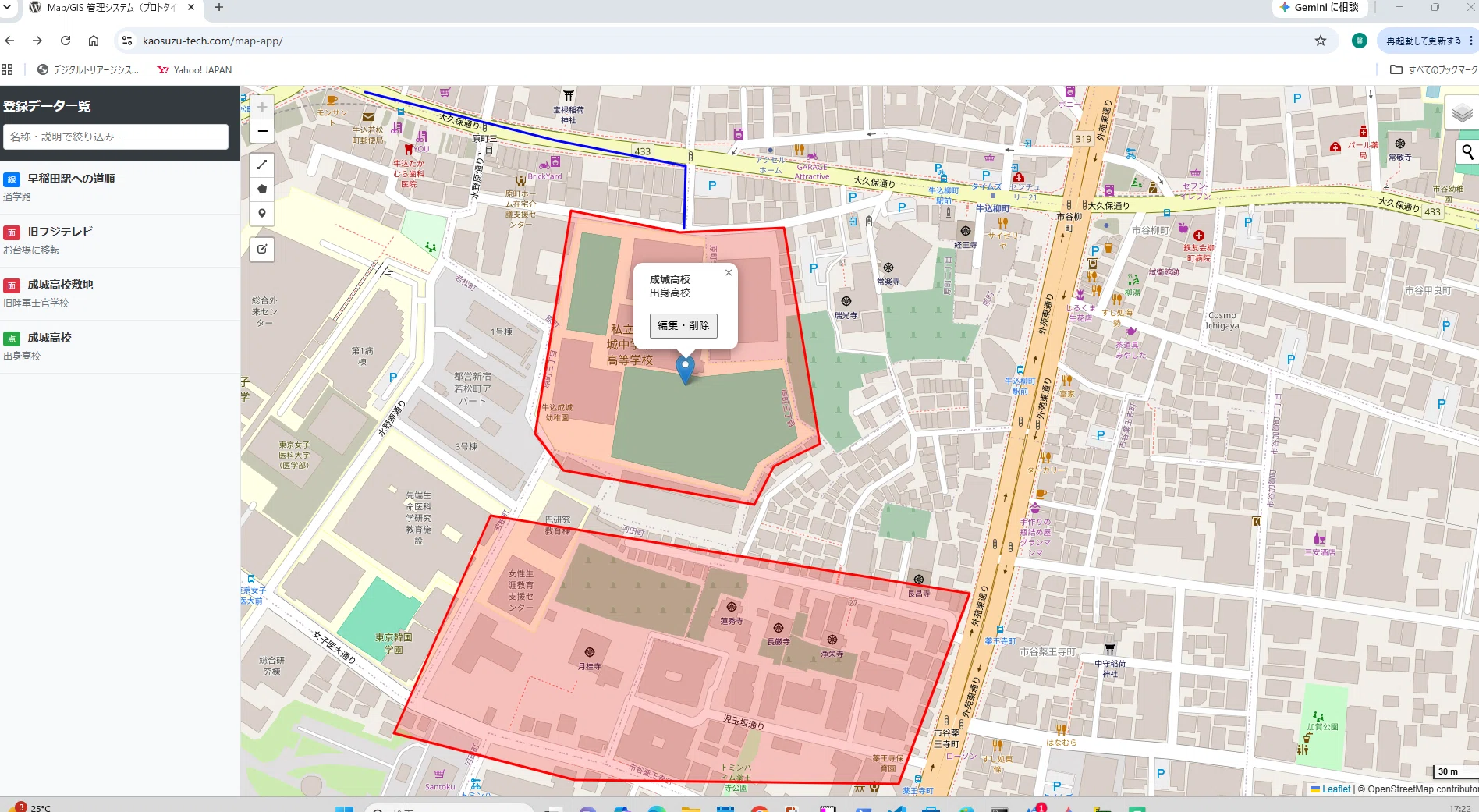Open the Windows Start menu
This screenshot has height=812, width=1479.
(344, 809)
